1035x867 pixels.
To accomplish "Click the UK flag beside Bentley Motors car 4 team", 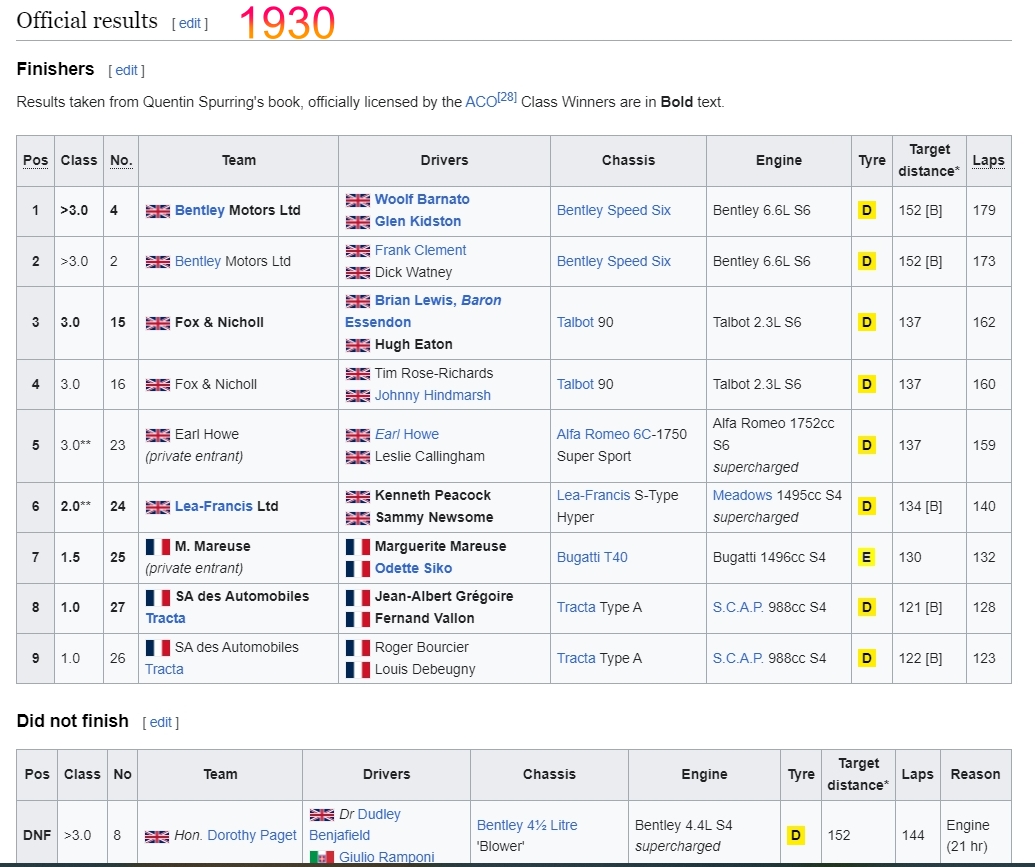I will (x=158, y=211).
